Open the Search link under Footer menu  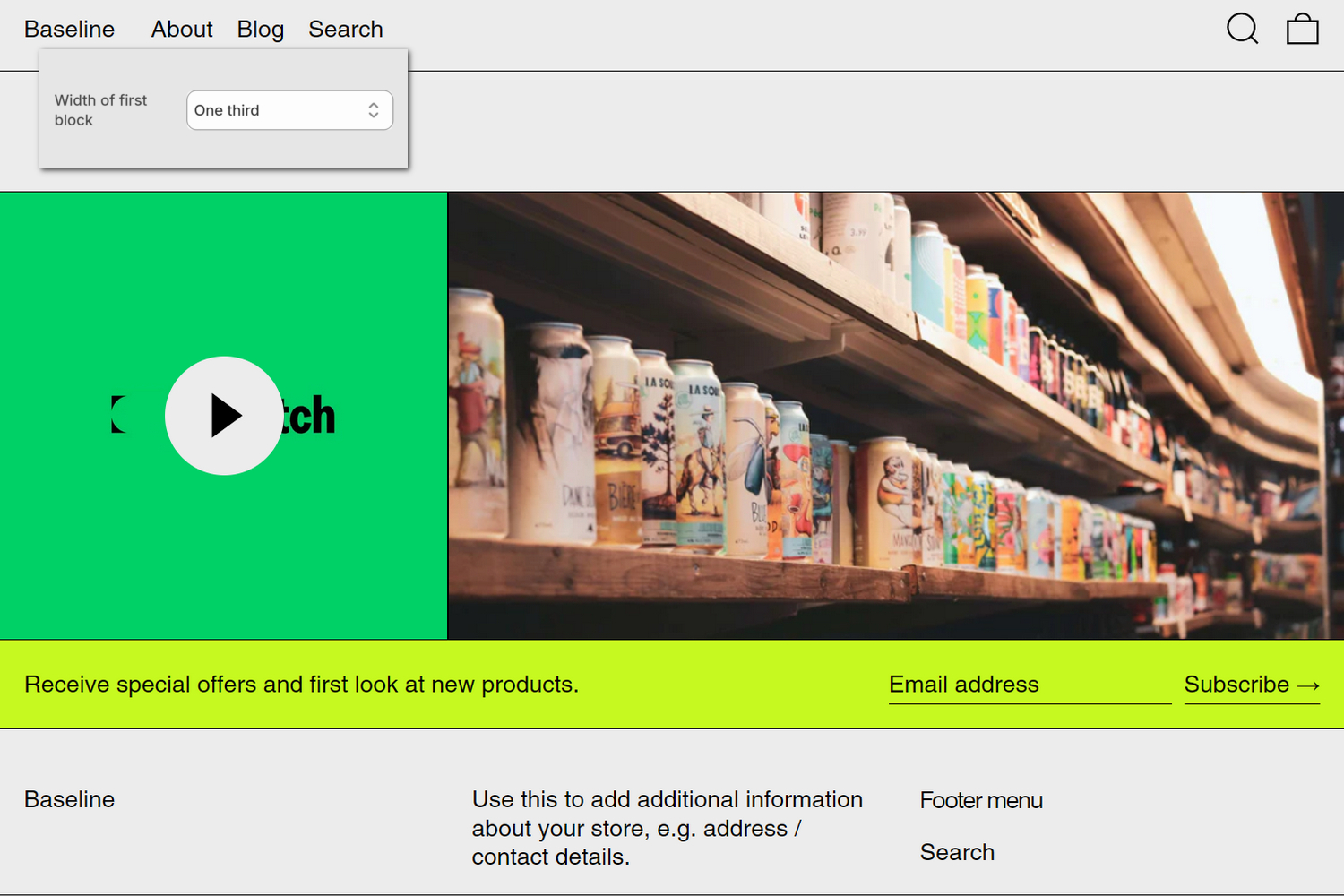pyautogui.click(x=957, y=851)
